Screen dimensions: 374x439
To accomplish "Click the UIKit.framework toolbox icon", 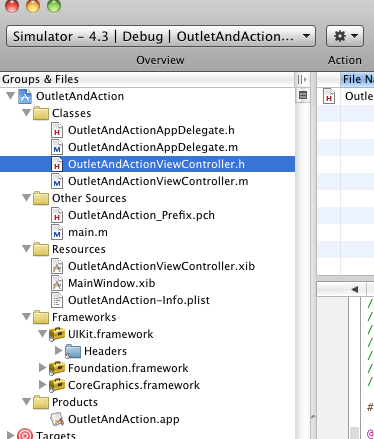I will point(57,334).
